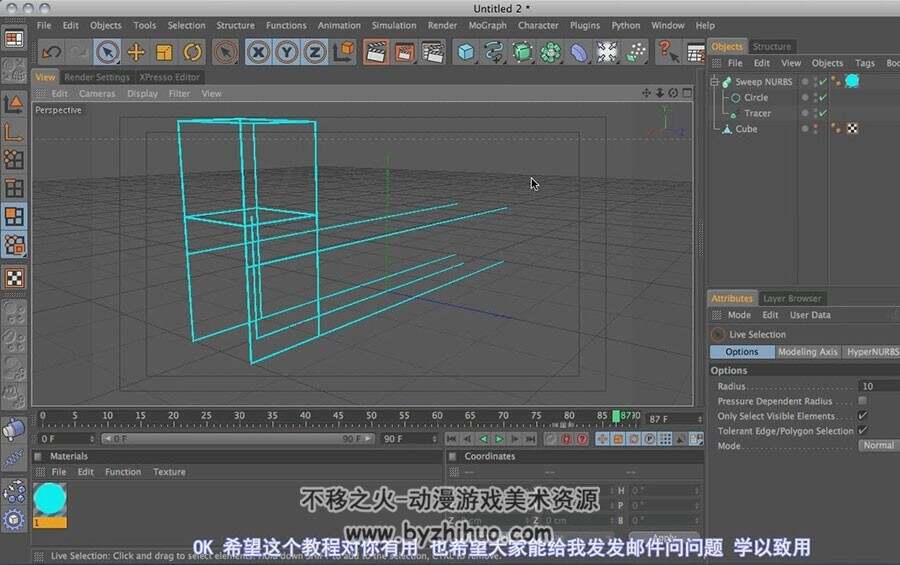
Task: Open User Data menu in Attributes
Action: tap(810, 315)
